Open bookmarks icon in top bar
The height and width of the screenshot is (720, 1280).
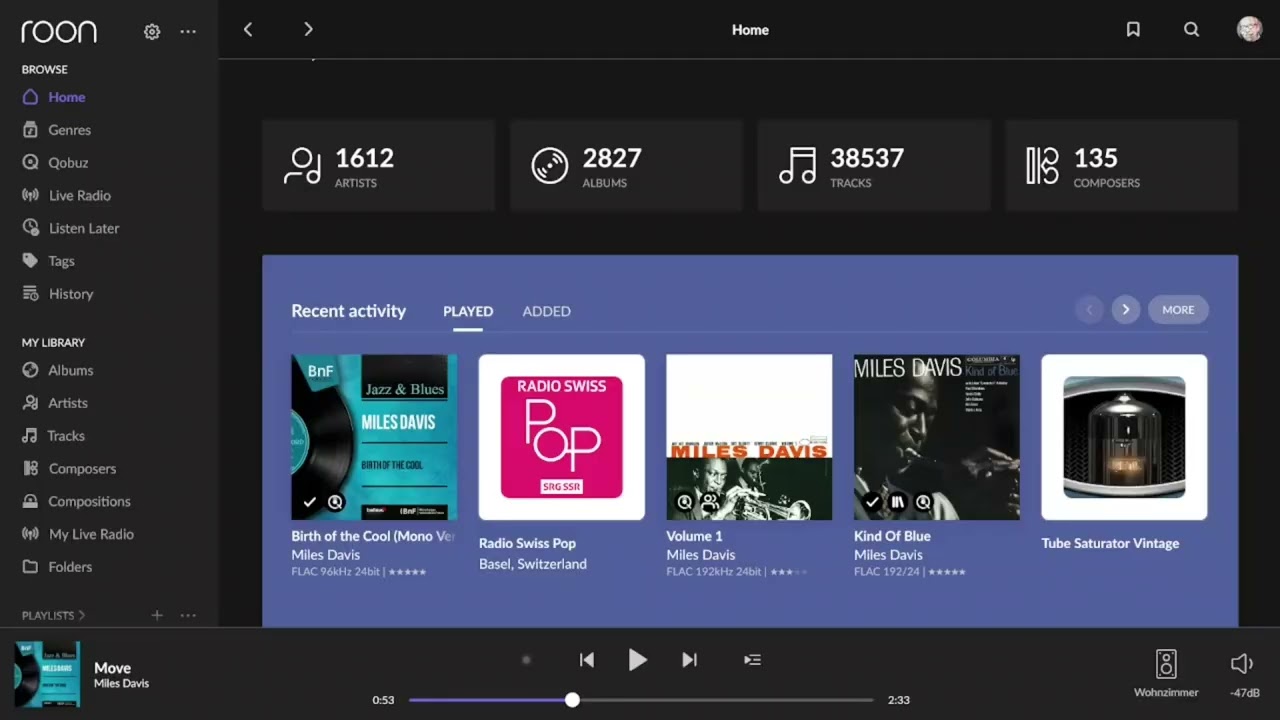click(x=1133, y=30)
